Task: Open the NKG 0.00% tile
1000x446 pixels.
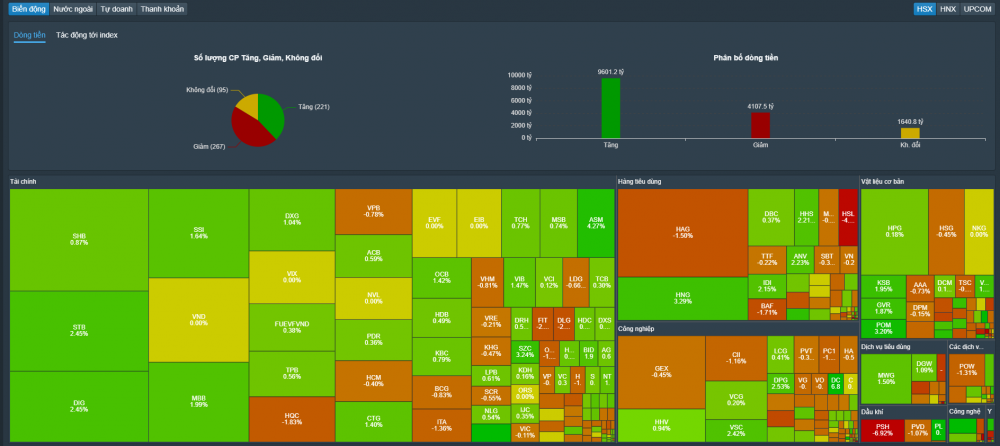Action: click(x=979, y=232)
